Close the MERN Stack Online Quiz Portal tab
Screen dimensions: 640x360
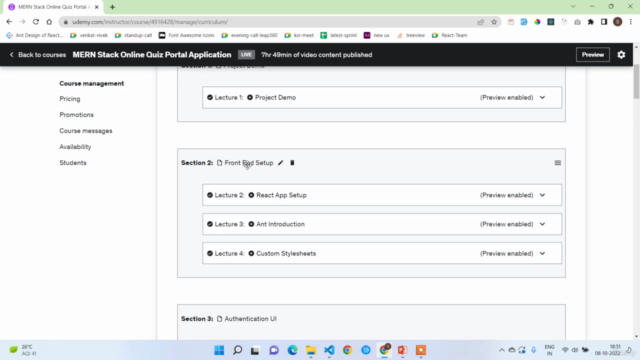[97, 7]
